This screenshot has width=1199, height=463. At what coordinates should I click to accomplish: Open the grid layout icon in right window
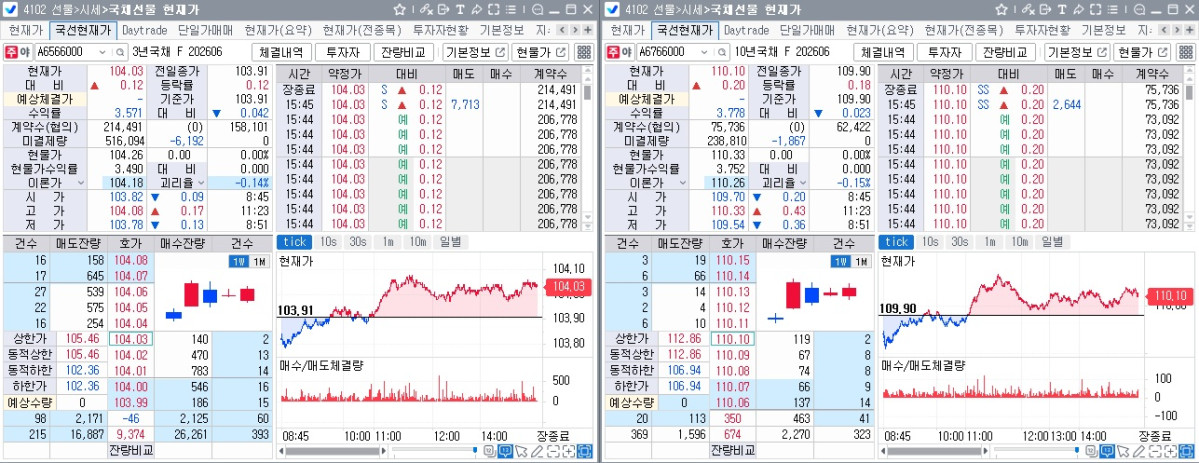pos(1185,52)
